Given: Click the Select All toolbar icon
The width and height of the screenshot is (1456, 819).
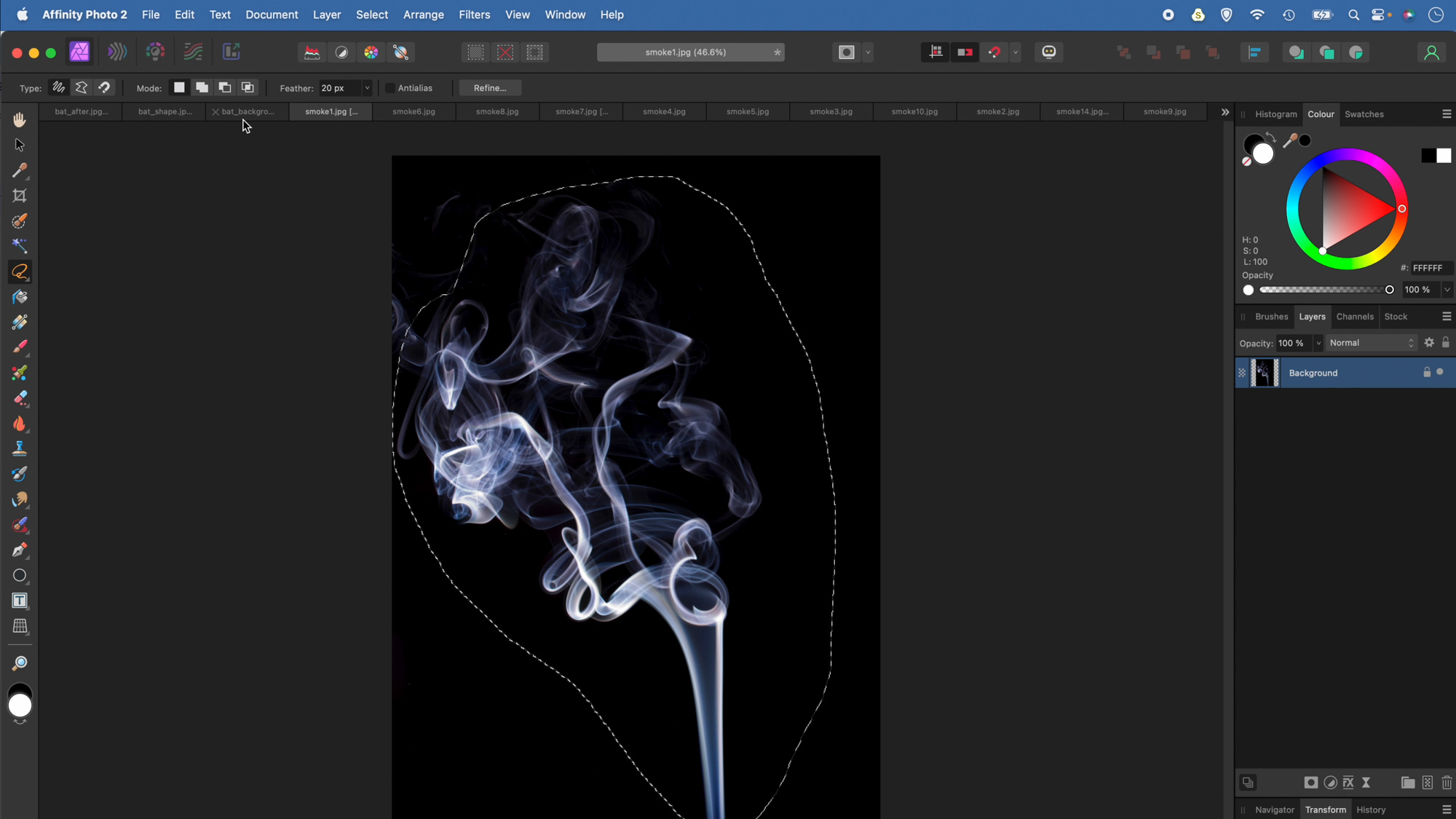Looking at the screenshot, I should 475,52.
